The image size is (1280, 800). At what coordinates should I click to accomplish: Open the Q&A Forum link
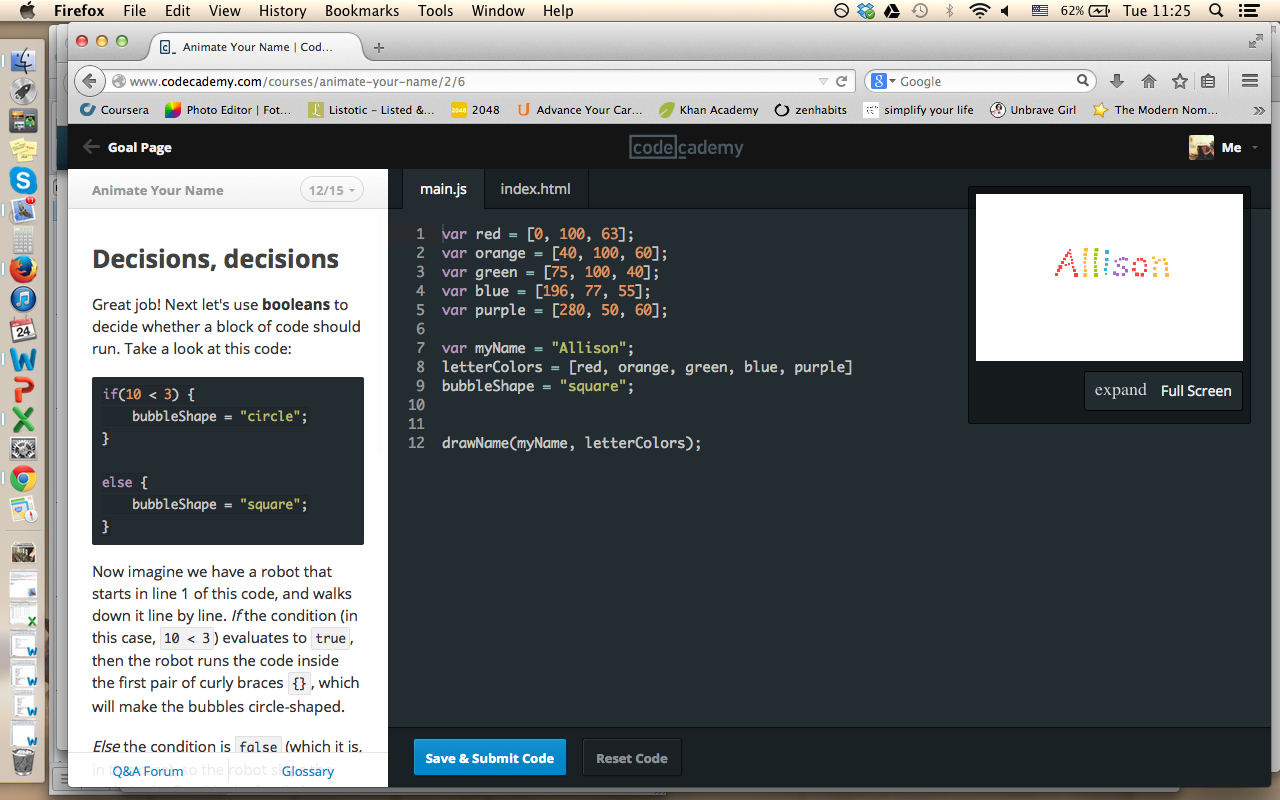pos(148,771)
